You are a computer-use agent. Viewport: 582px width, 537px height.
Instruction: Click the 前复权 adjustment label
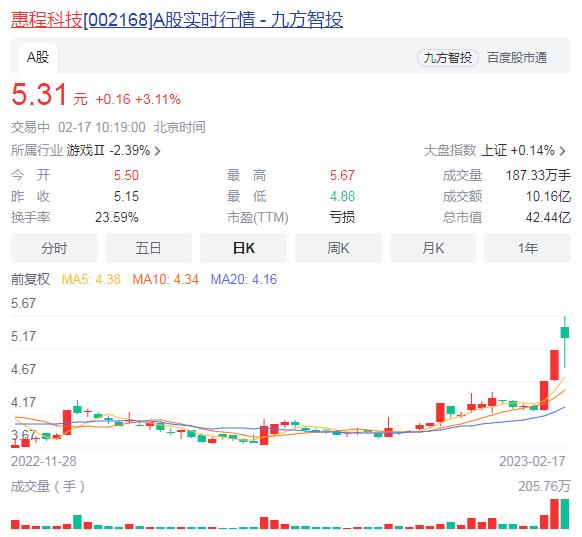pyautogui.click(x=30, y=279)
